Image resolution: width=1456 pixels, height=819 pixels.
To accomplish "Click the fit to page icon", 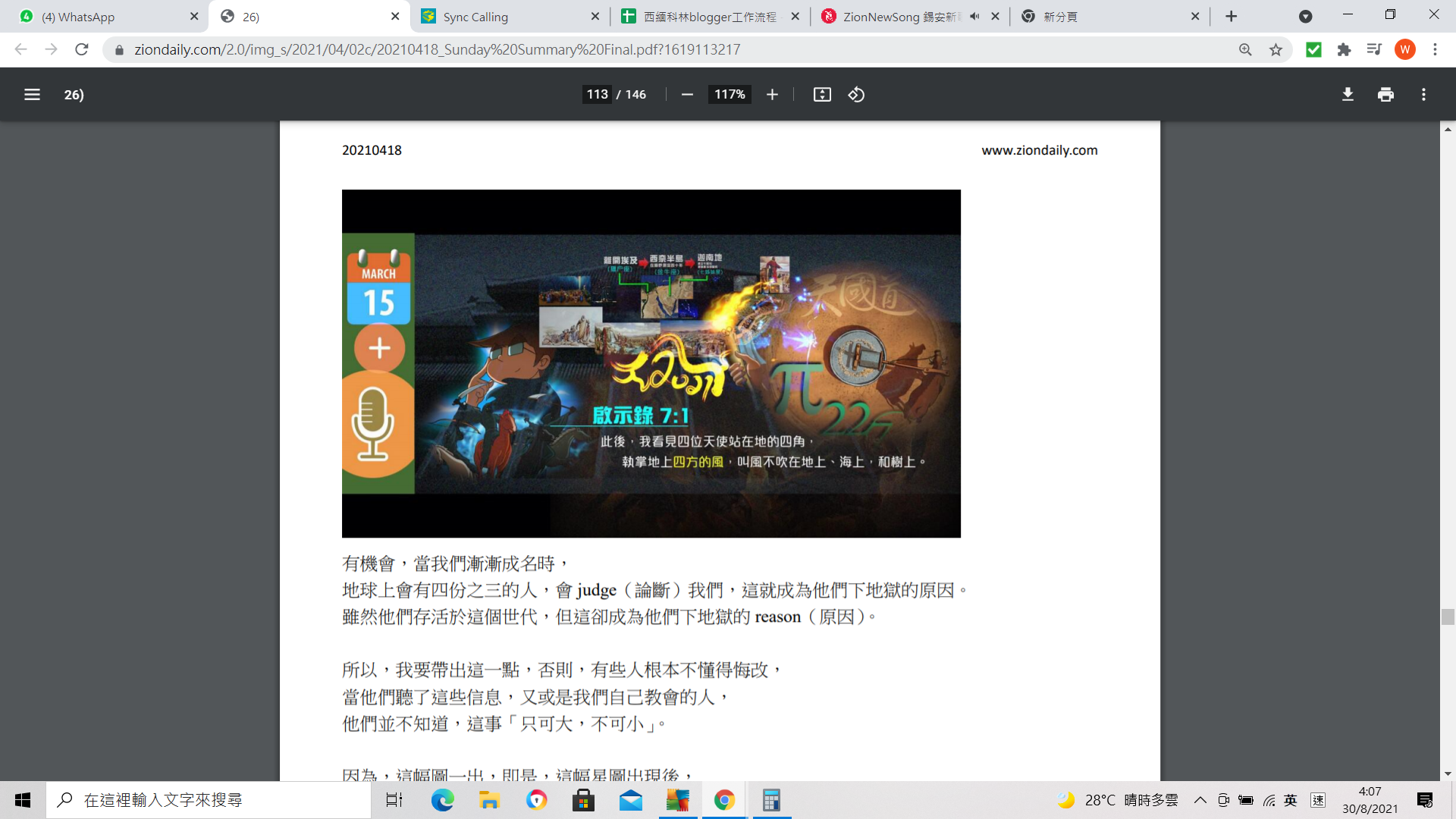I will click(x=822, y=95).
